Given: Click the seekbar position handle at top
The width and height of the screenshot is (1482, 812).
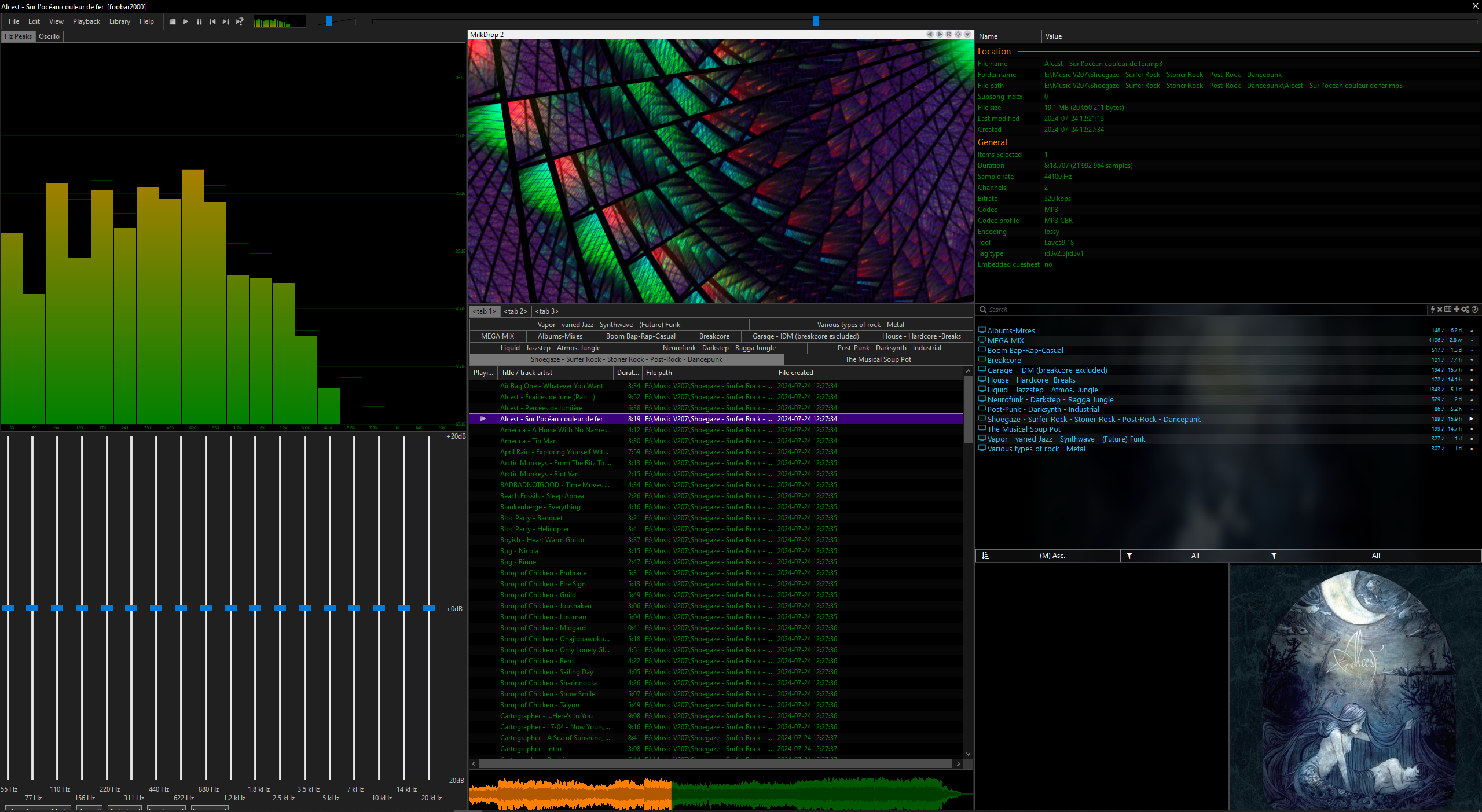Looking at the screenshot, I should click(816, 21).
